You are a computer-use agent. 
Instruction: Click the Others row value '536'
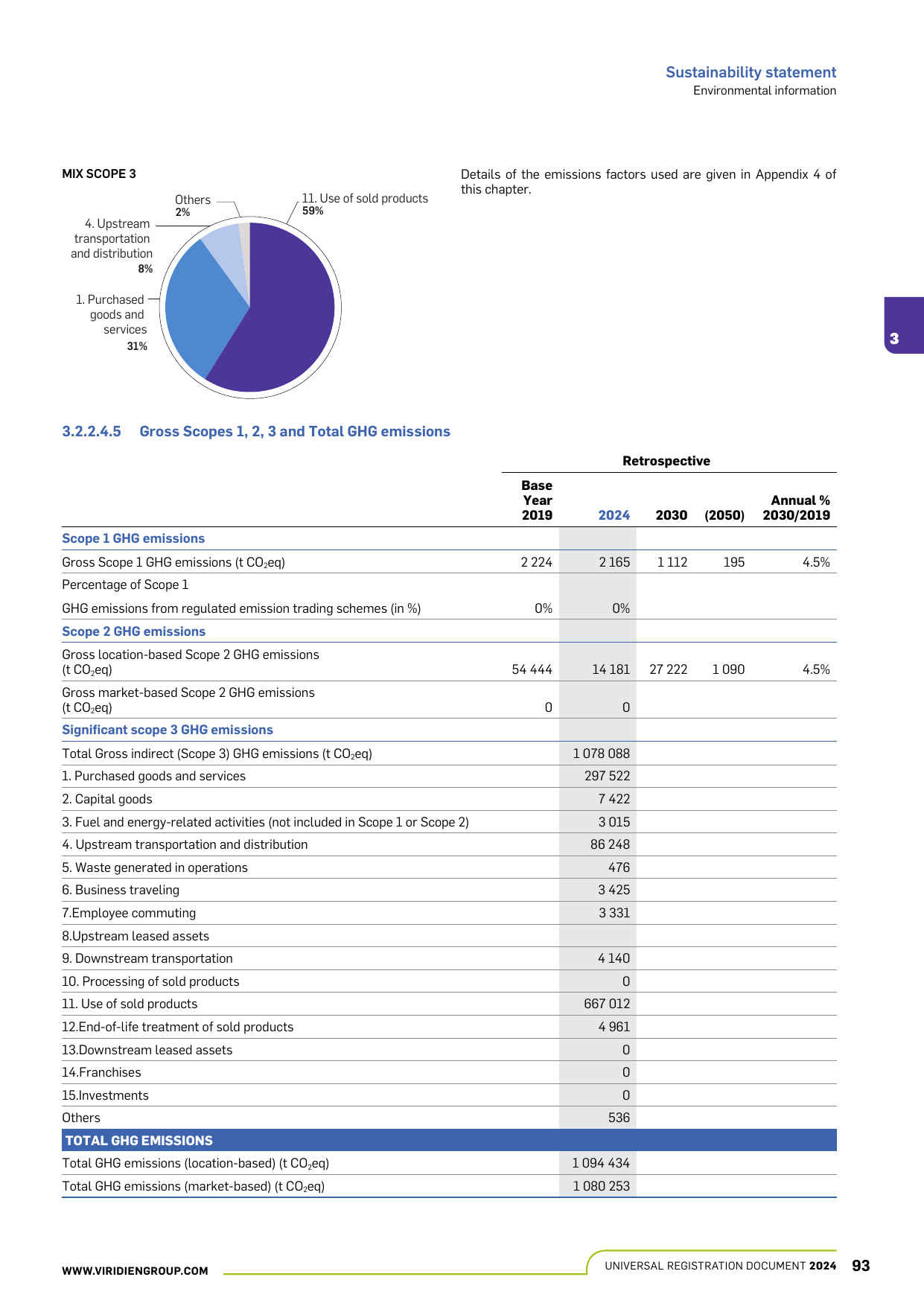(619, 1118)
